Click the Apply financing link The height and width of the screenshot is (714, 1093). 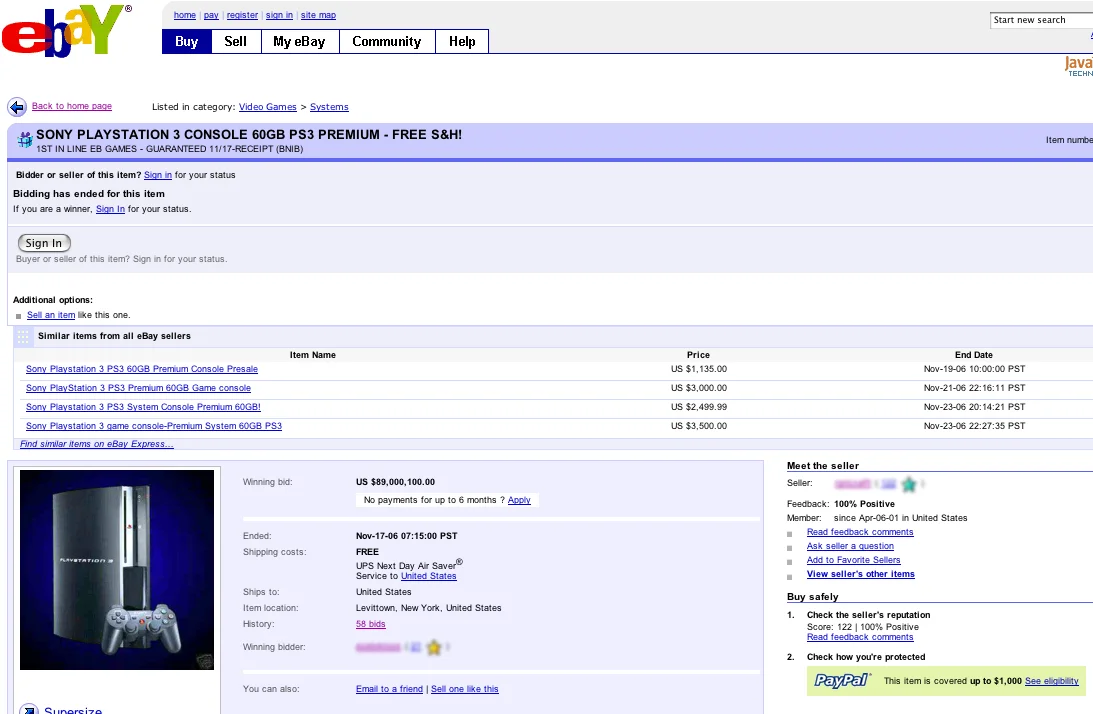coord(519,500)
